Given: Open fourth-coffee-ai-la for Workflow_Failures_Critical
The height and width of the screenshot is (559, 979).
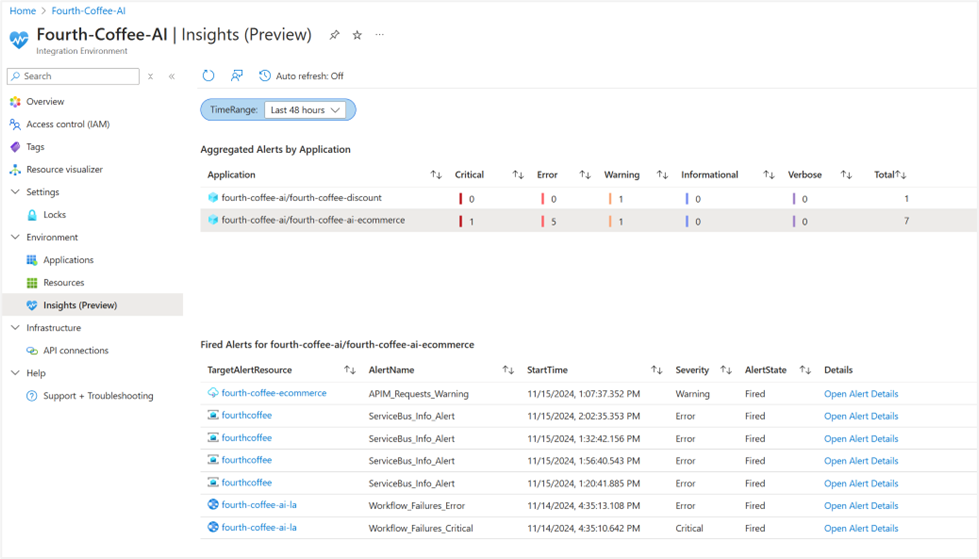Looking at the screenshot, I should pyautogui.click(x=259, y=528).
